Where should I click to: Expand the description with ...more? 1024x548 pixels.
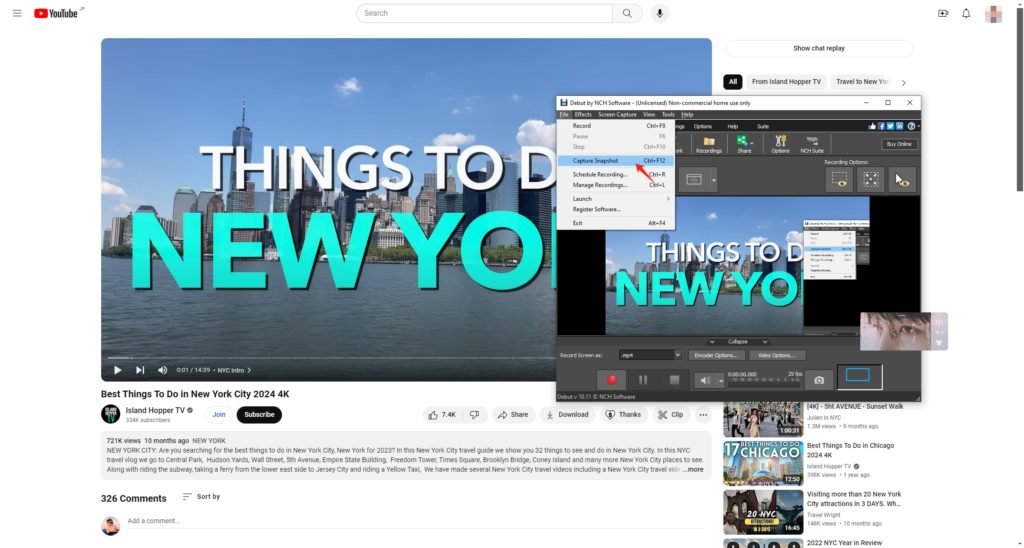coord(693,470)
